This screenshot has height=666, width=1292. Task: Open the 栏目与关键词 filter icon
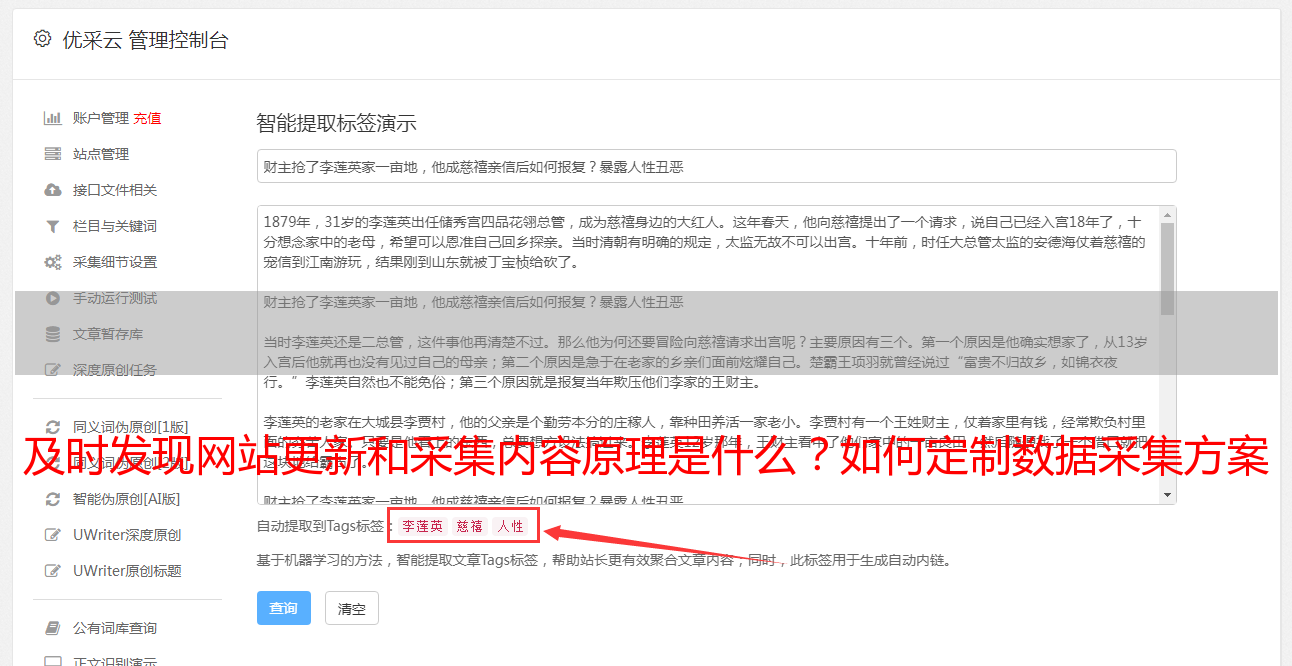coord(53,226)
